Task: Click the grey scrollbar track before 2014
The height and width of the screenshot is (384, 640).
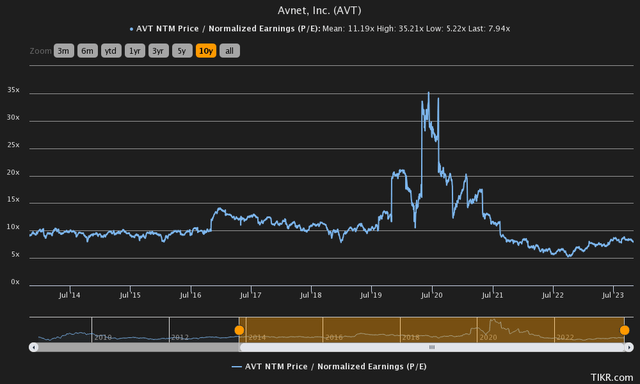Action: point(138,347)
